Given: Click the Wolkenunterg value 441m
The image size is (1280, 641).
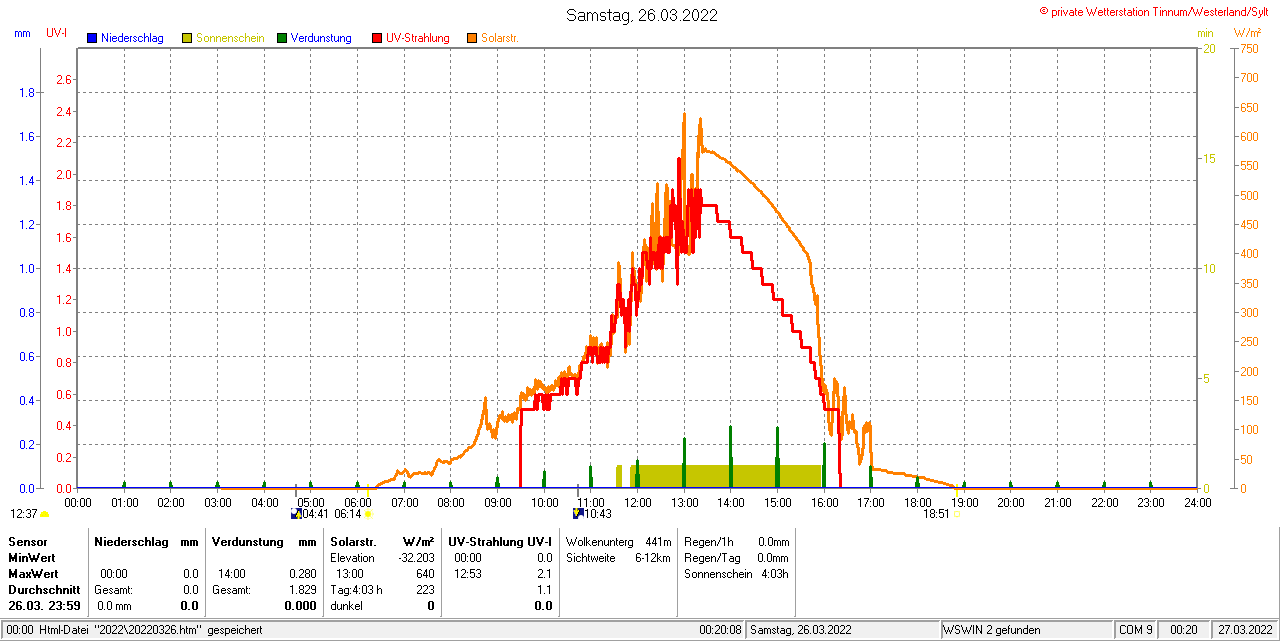Looking at the screenshot, I should point(658,541).
